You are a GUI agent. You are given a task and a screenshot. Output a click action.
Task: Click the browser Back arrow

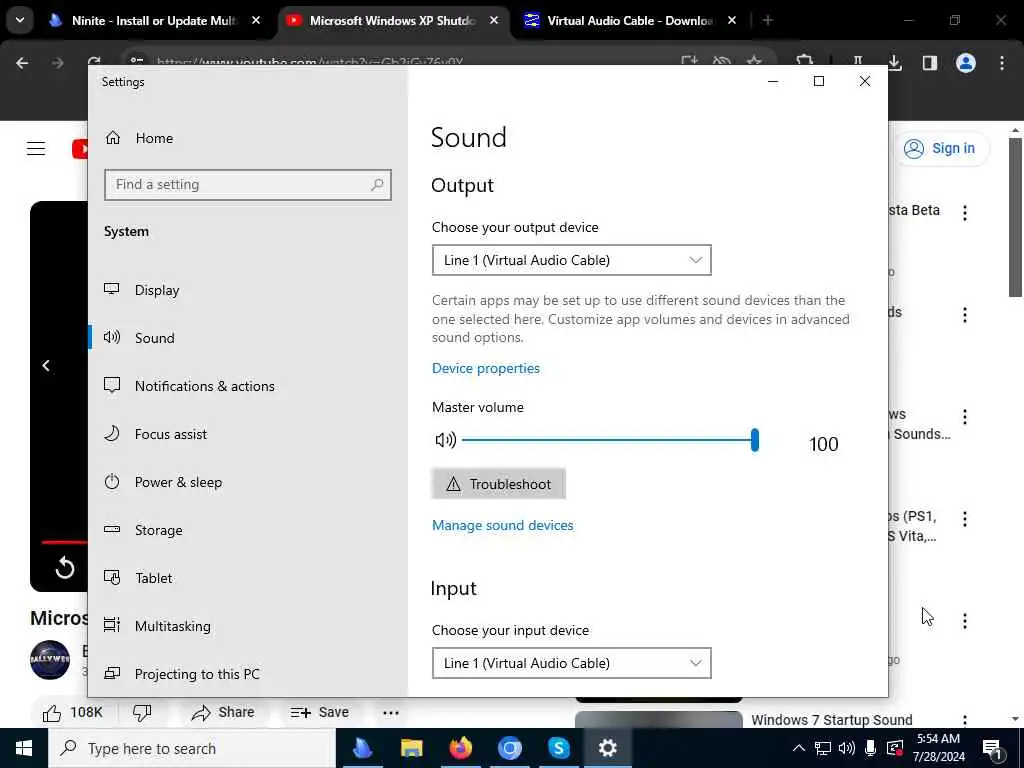pyautogui.click(x=22, y=63)
